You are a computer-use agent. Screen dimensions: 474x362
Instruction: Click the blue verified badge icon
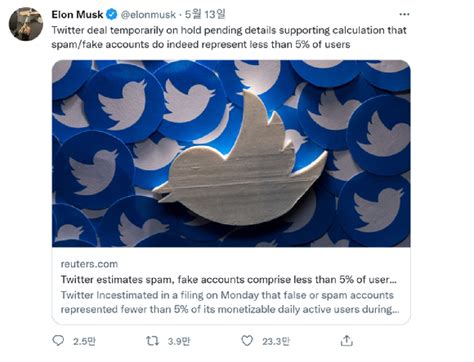(112, 15)
